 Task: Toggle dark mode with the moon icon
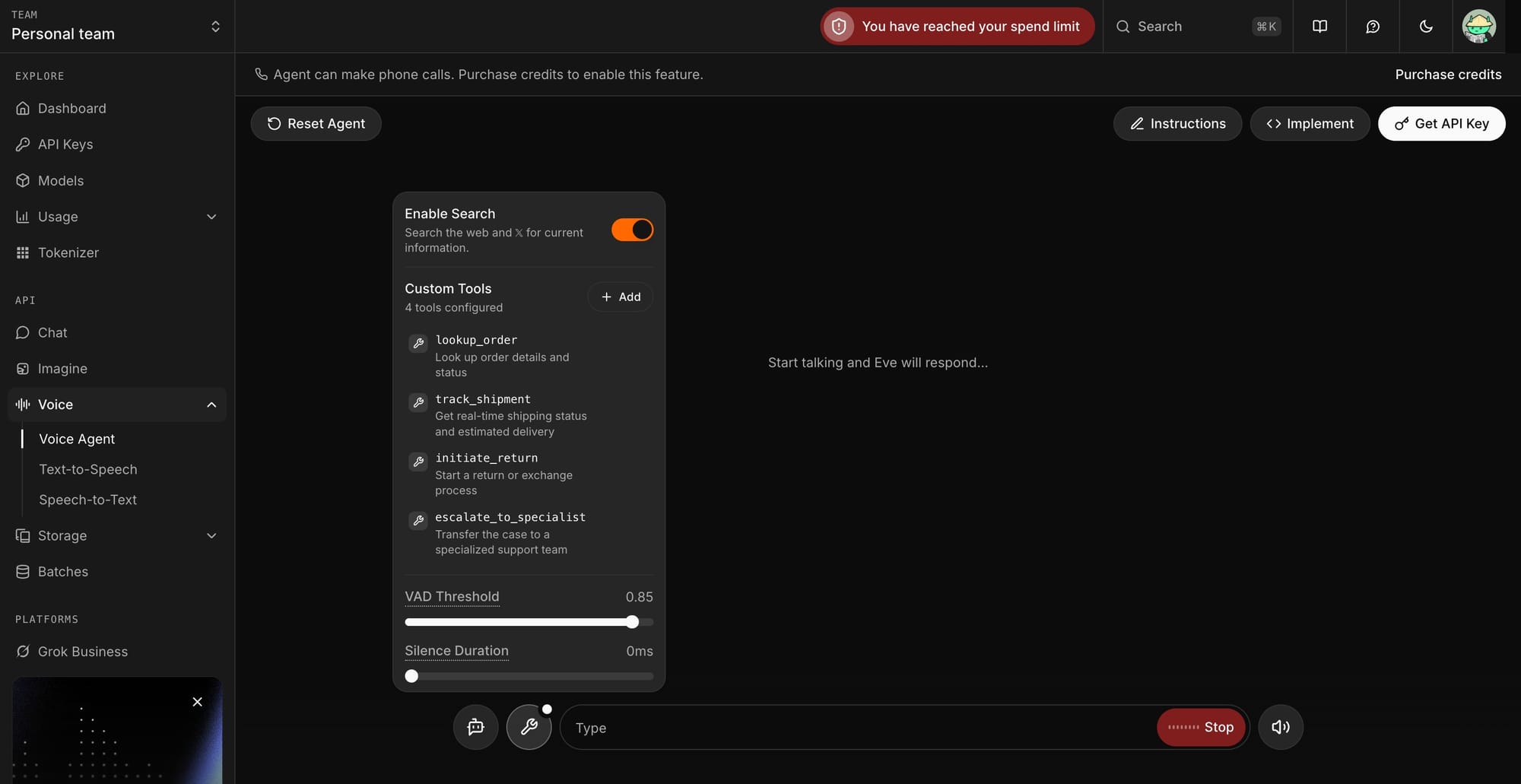point(1425,26)
